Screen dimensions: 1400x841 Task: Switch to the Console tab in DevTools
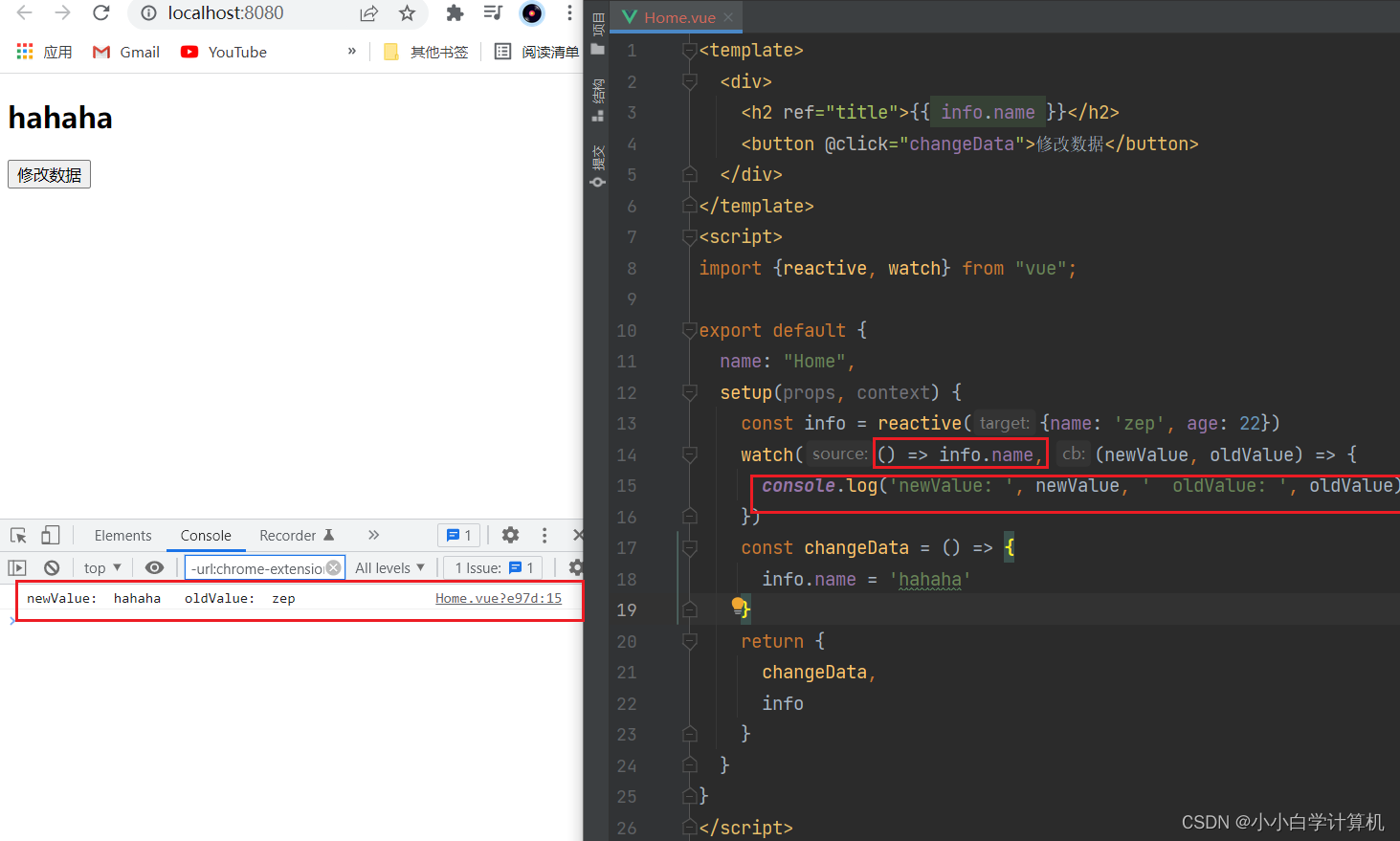pyautogui.click(x=206, y=536)
